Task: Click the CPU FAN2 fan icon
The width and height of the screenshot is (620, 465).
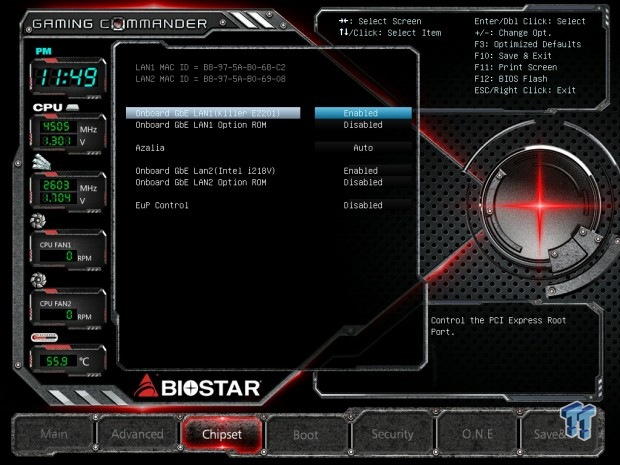Action: click(x=38, y=280)
